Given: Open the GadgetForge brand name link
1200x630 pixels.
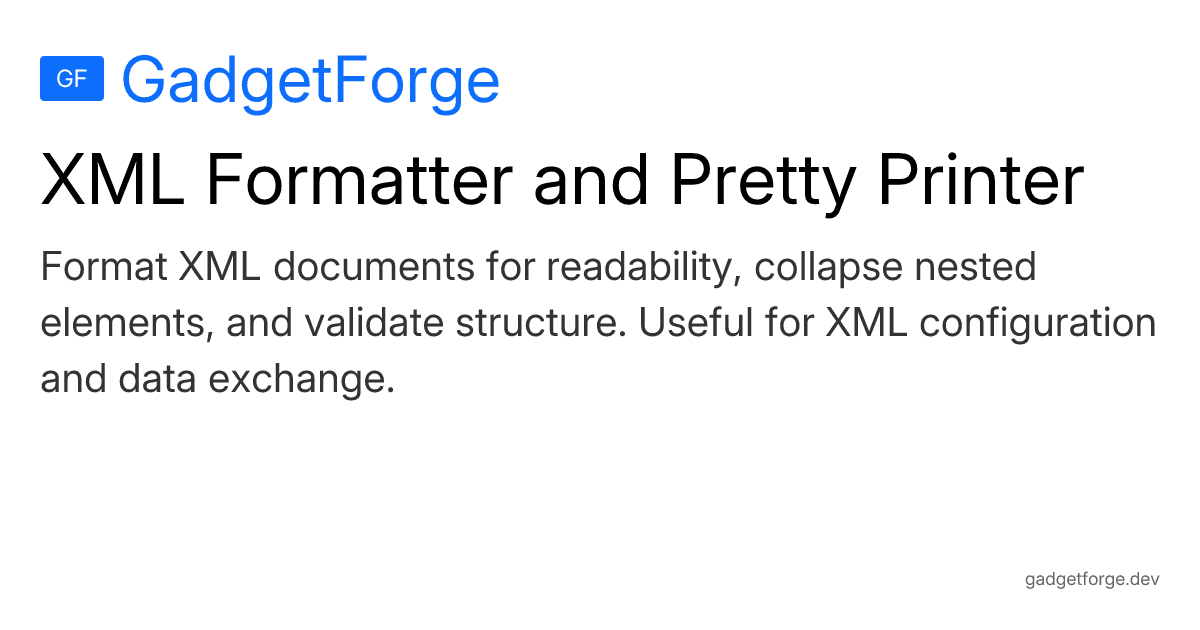Looking at the screenshot, I should click(x=310, y=80).
